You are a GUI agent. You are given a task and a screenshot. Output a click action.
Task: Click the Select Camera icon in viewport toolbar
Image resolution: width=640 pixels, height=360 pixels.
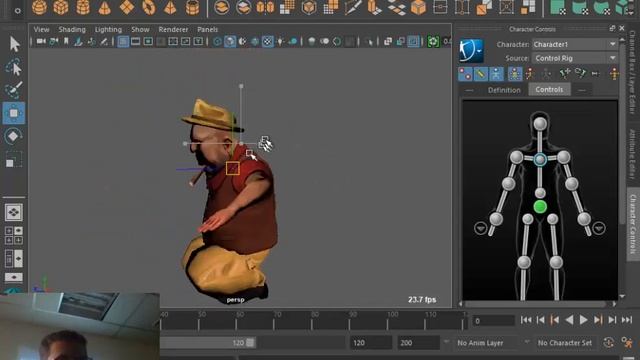[x=41, y=41]
